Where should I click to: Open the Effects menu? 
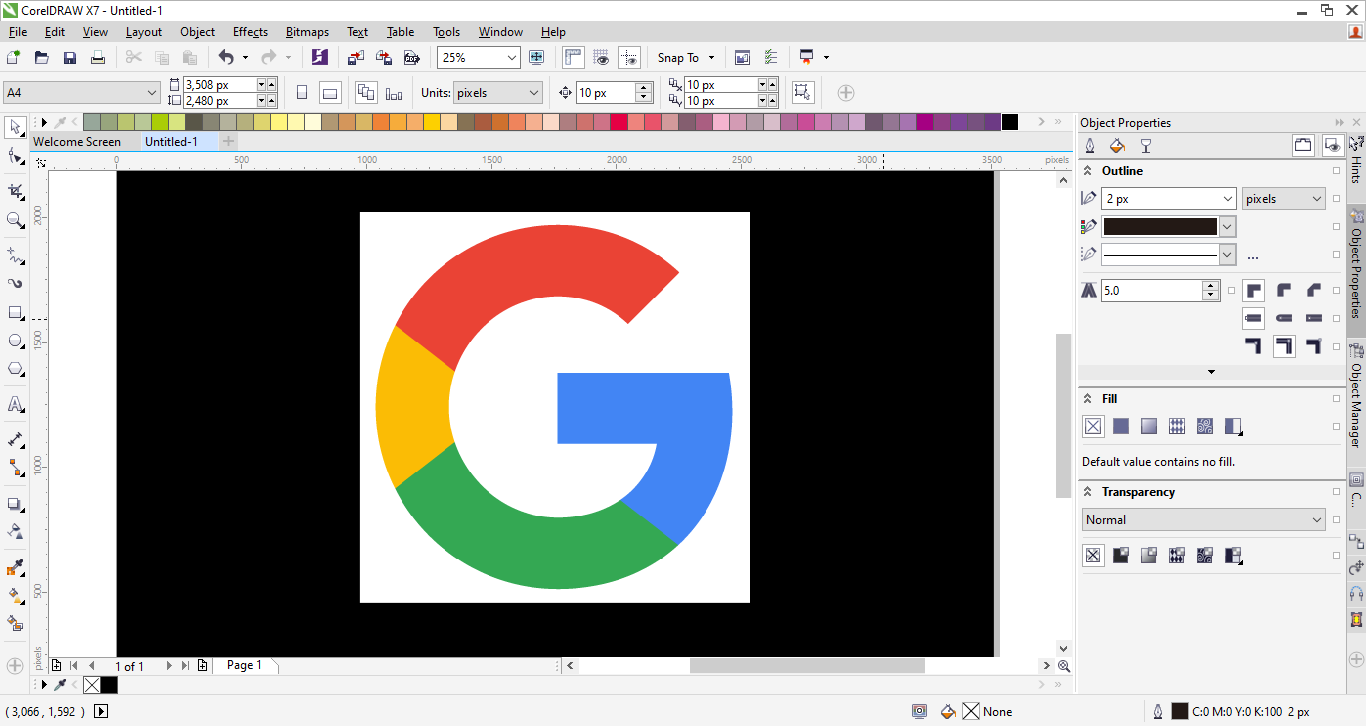pyautogui.click(x=250, y=32)
